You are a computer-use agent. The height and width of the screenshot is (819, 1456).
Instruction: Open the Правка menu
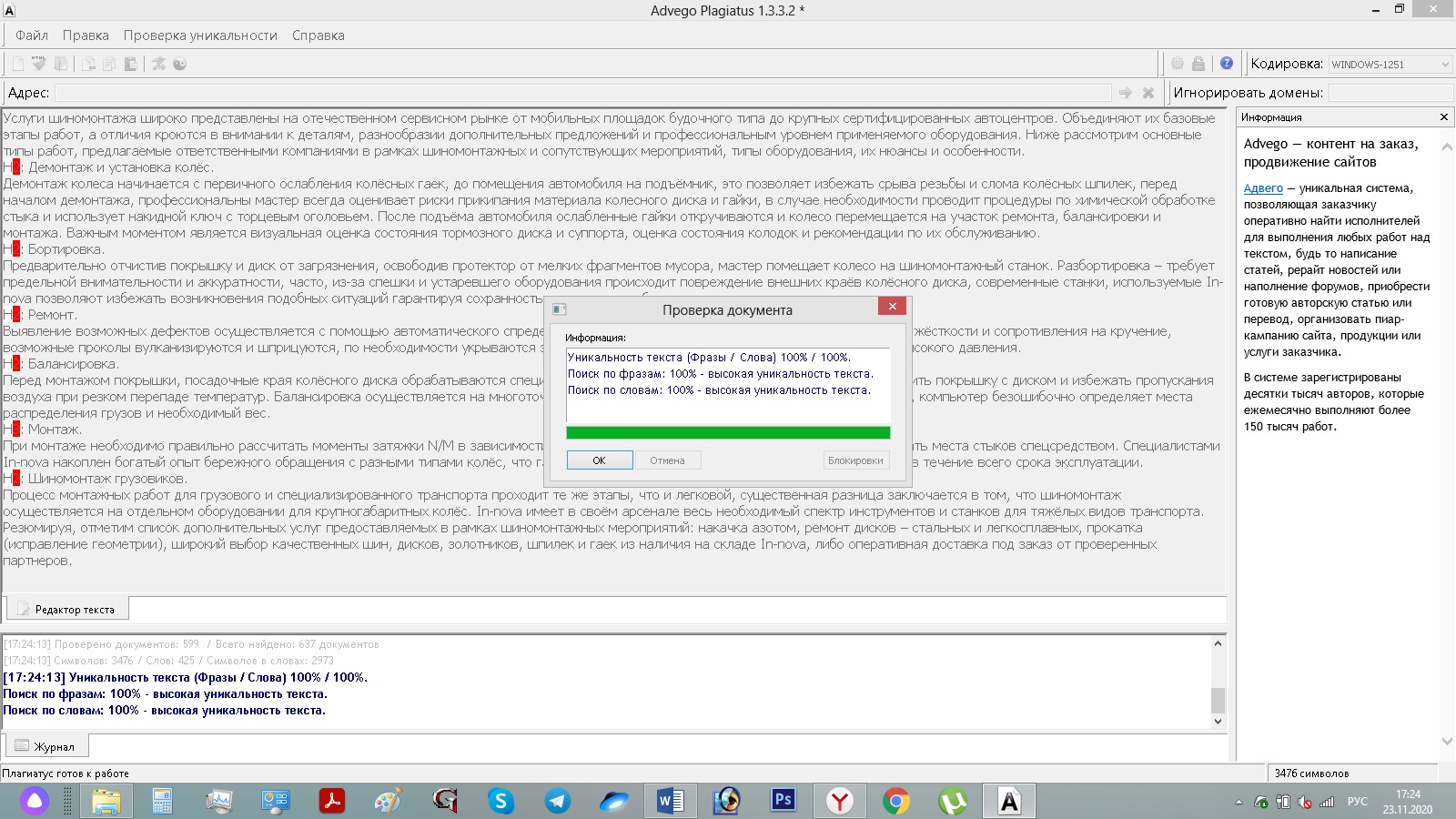86,35
